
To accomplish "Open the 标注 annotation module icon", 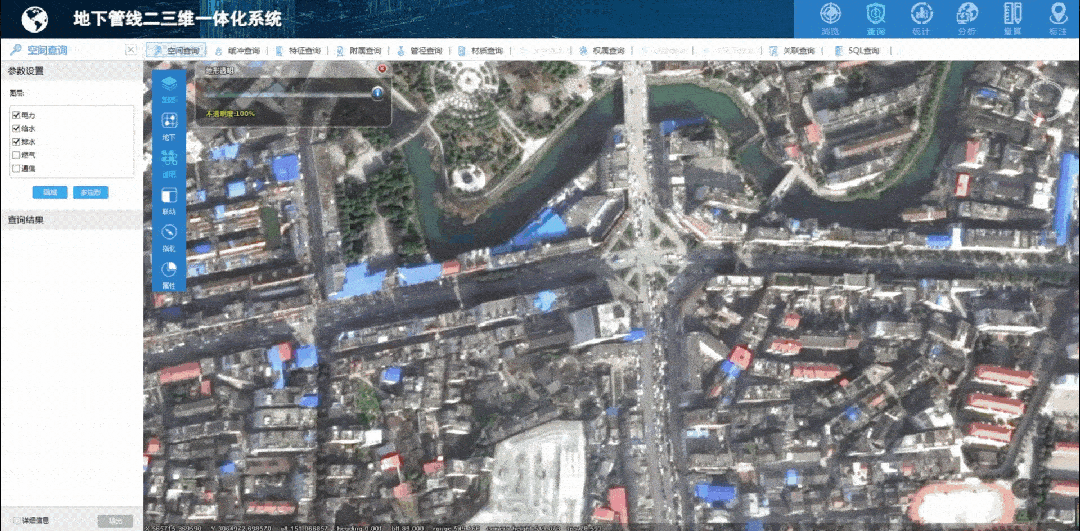I will click(1057, 18).
